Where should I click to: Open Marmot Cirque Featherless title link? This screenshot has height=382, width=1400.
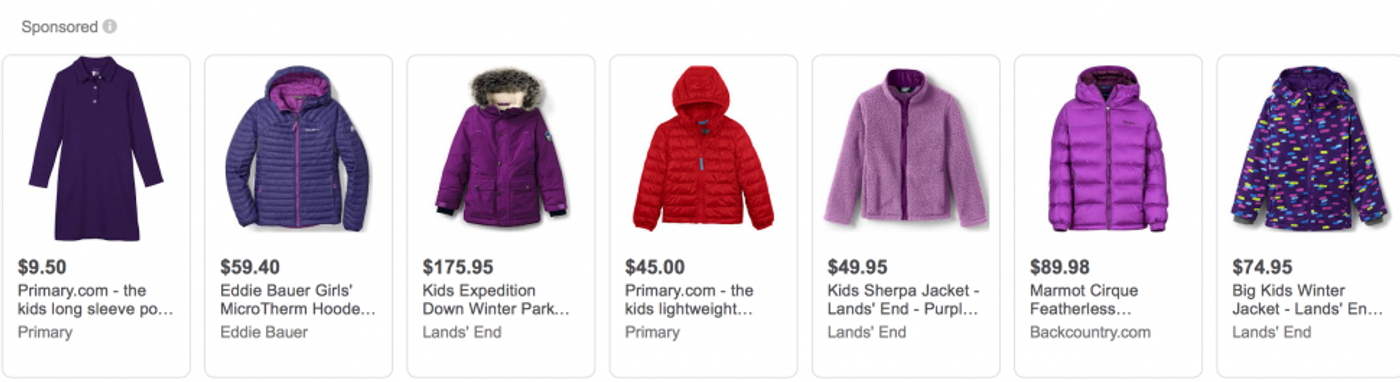click(x=1084, y=300)
